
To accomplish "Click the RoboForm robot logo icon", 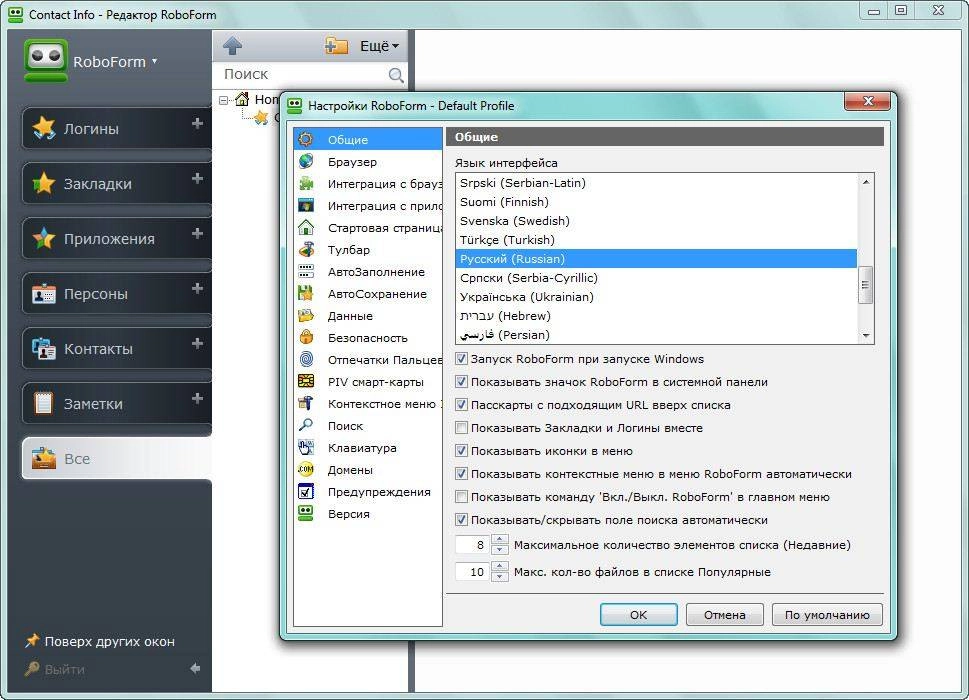I will [x=46, y=61].
